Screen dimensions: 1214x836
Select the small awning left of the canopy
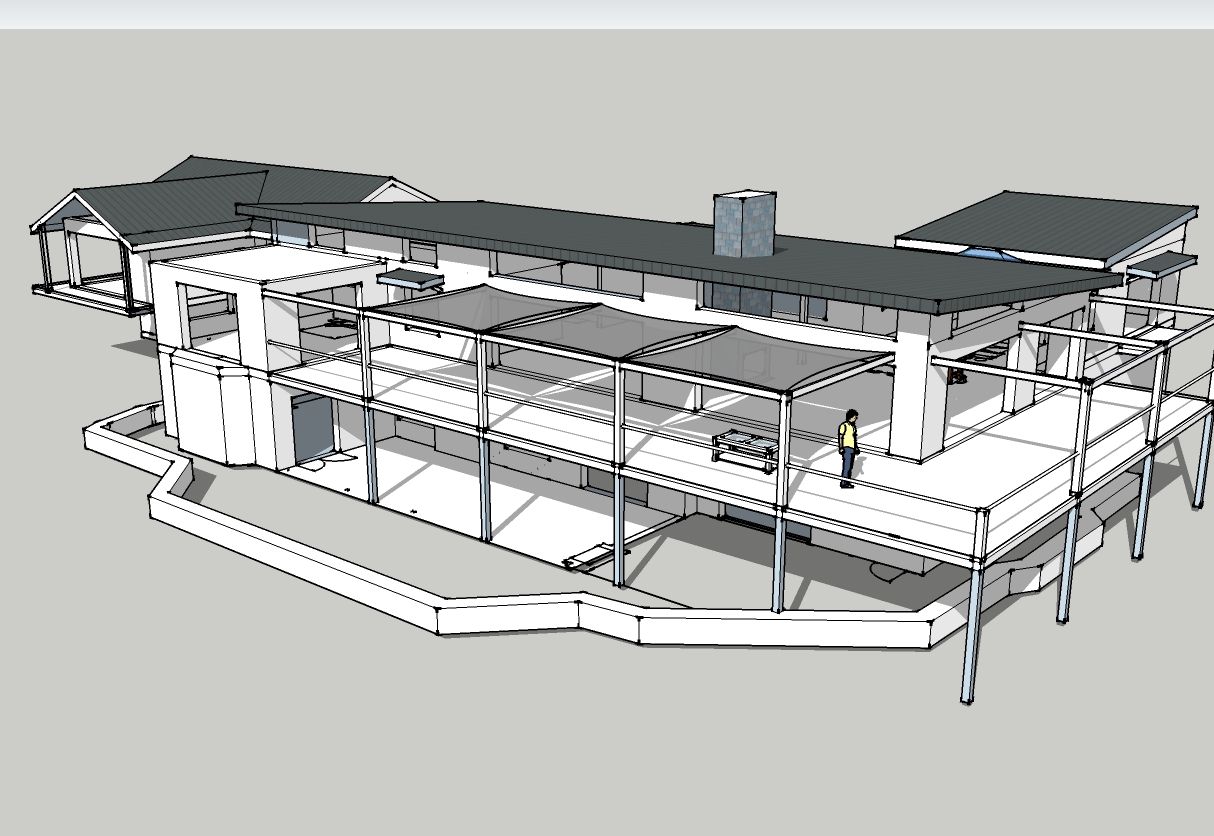410,278
